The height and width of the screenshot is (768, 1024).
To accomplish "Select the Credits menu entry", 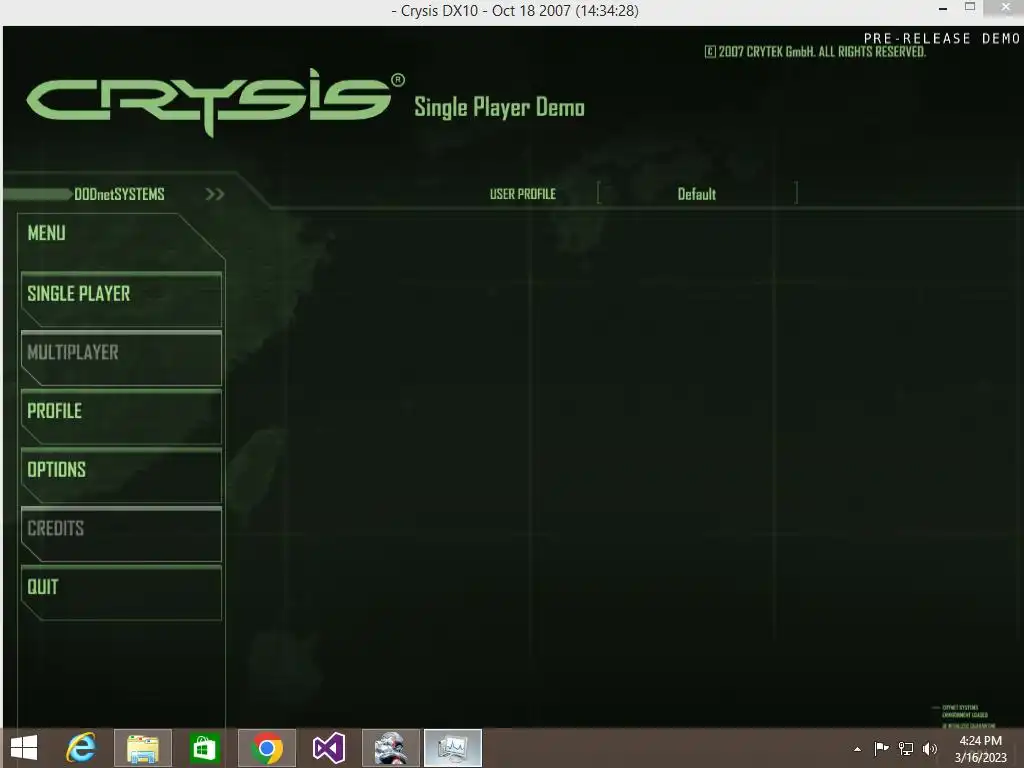I will coord(121,534).
